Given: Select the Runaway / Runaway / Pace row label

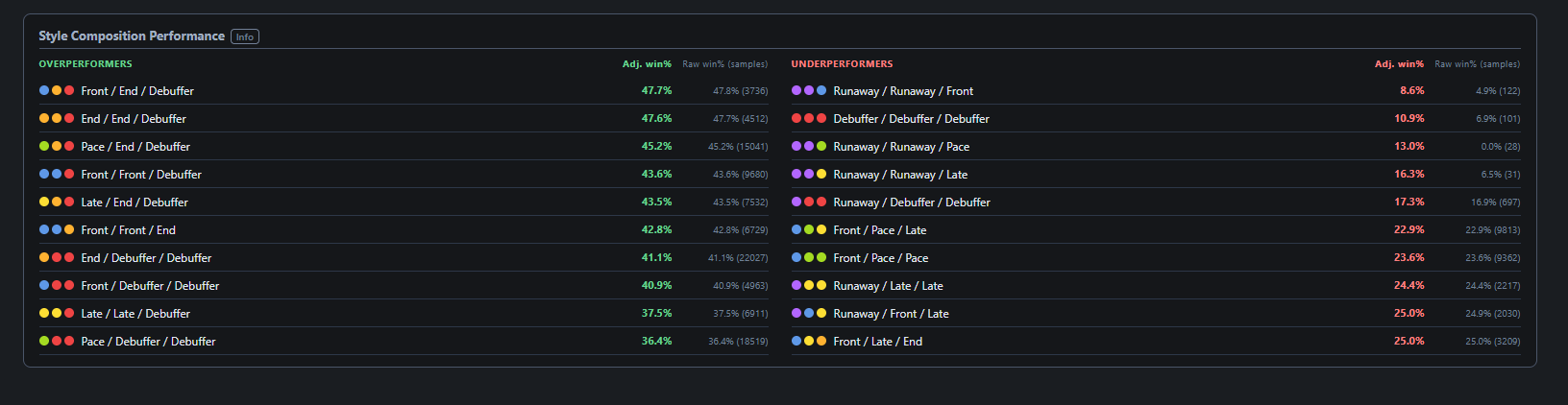Looking at the screenshot, I should pos(901,147).
